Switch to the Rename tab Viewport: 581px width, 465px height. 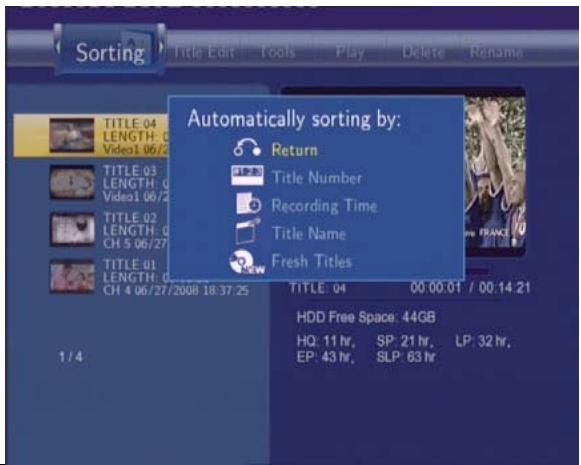point(496,52)
